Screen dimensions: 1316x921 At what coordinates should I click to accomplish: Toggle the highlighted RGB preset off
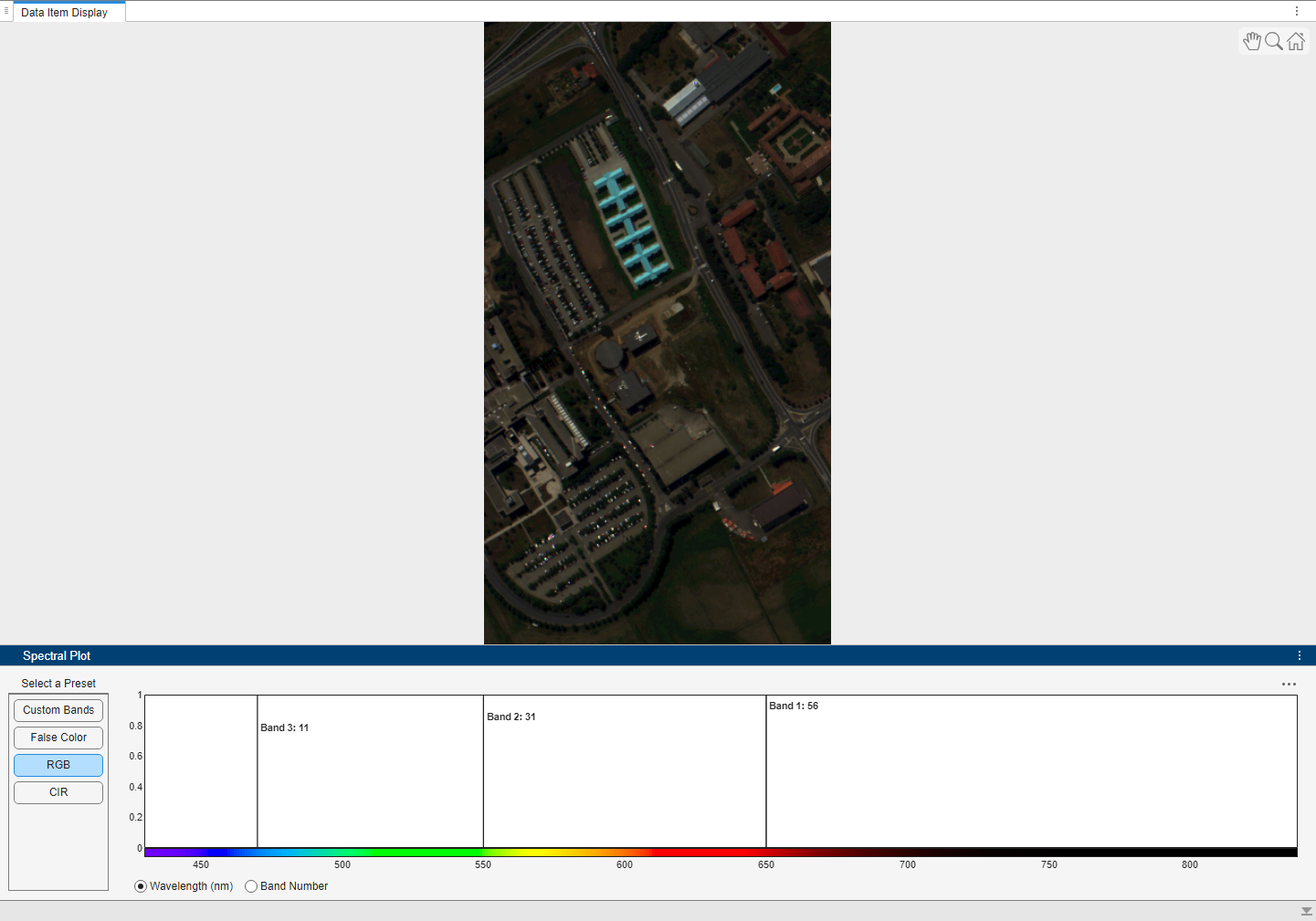click(58, 765)
